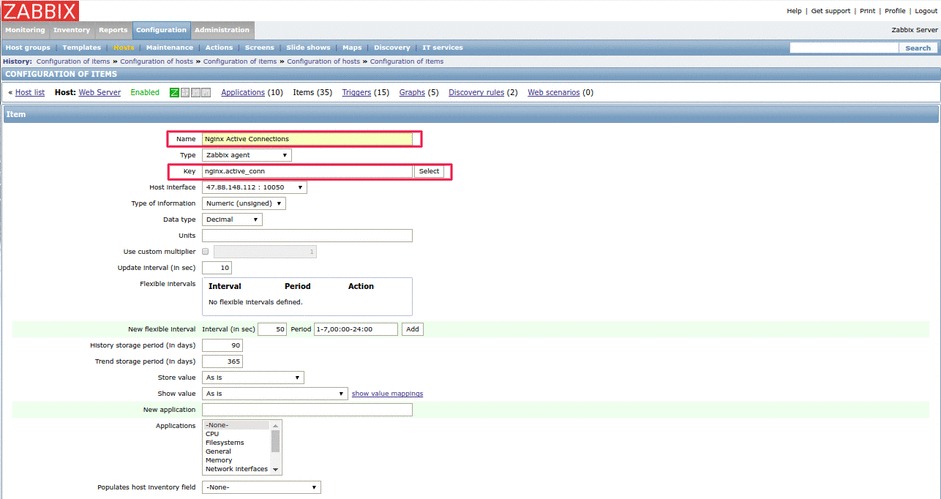Open the Discovery rules (2) link
The width and height of the screenshot is (941, 499).
click(477, 92)
